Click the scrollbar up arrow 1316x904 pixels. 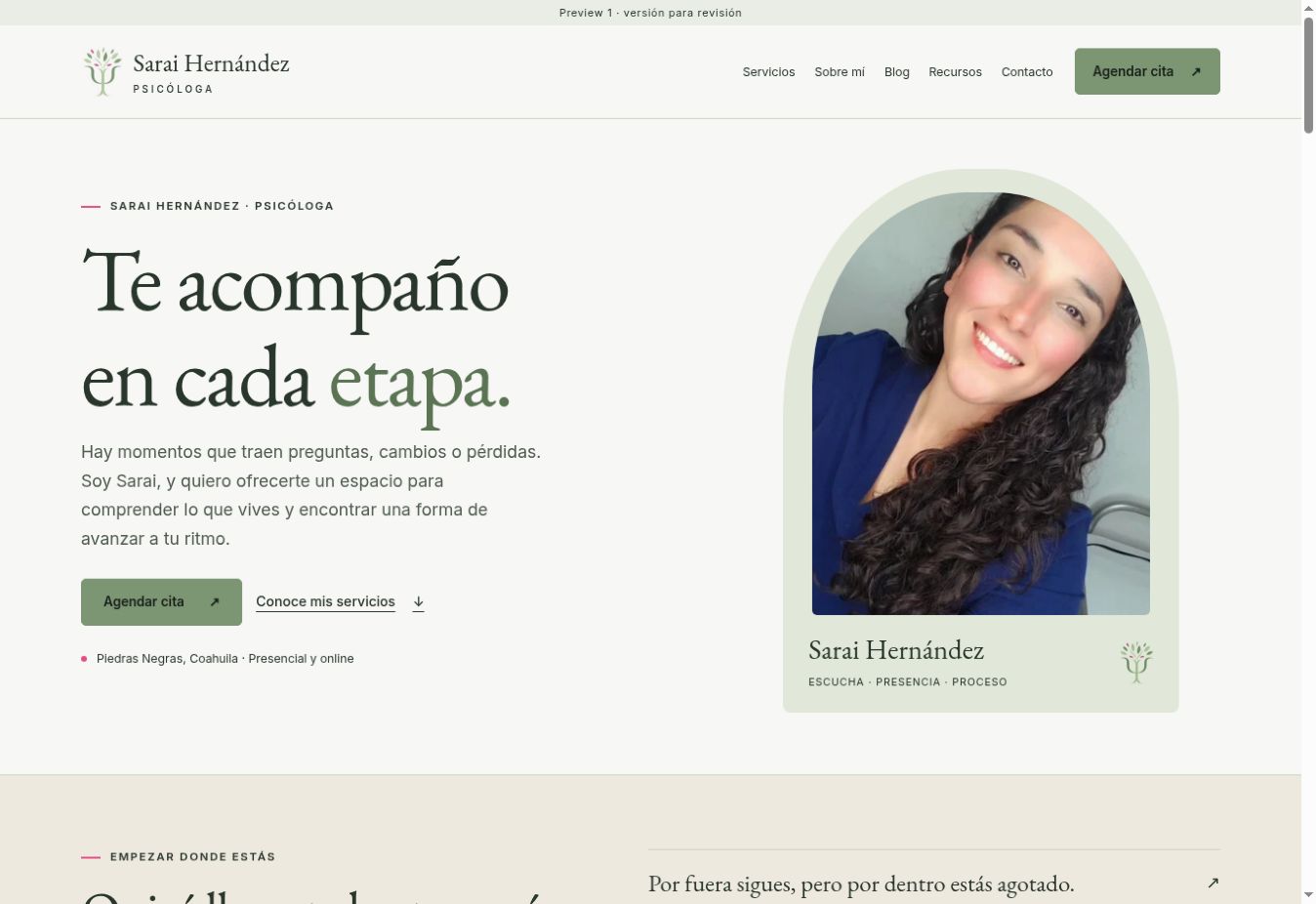point(1308,8)
